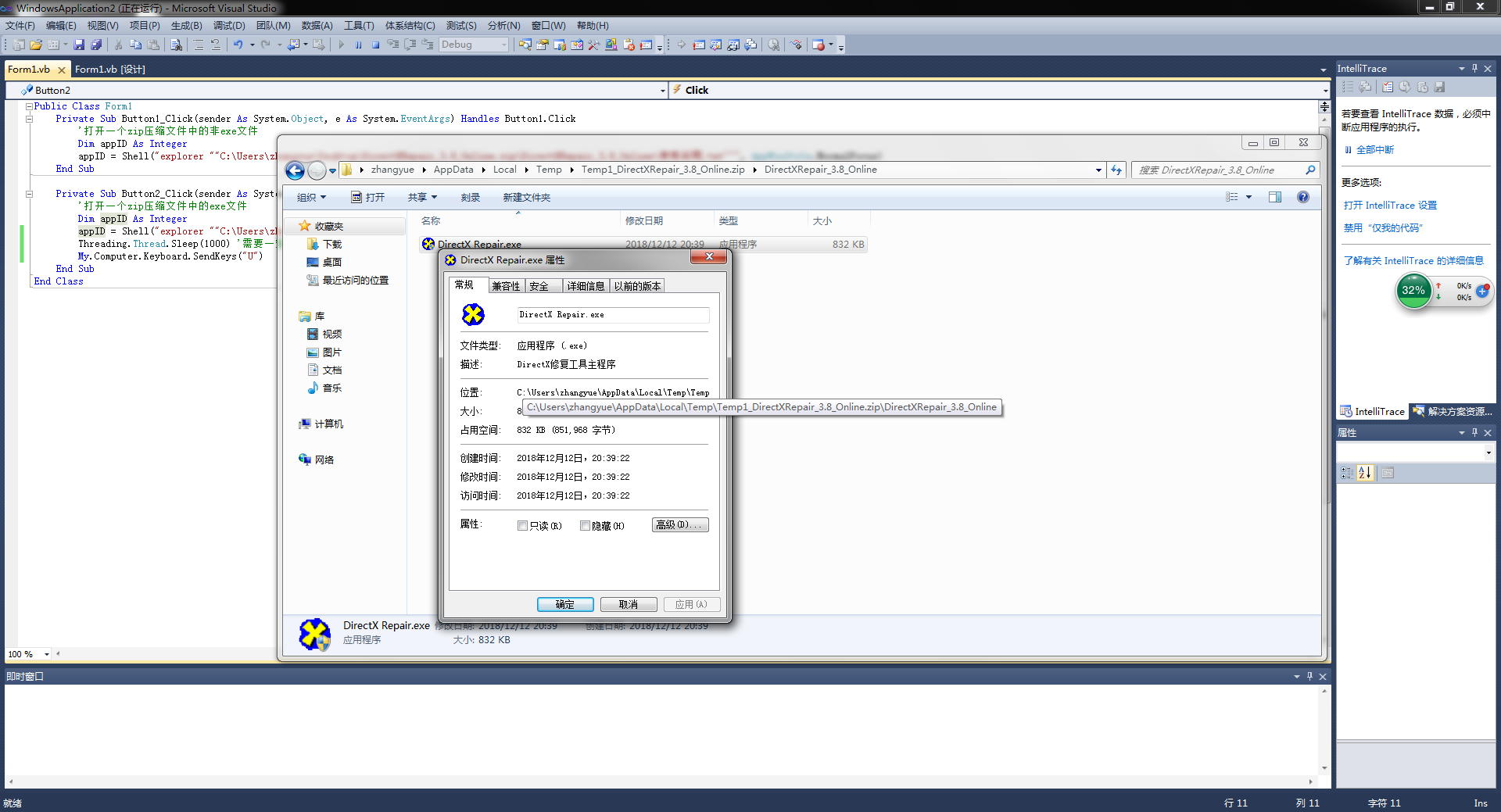Screen dimensions: 1501x812
Task: Click the IntelliTrace save recording disk icon
Action: [x=1440, y=88]
